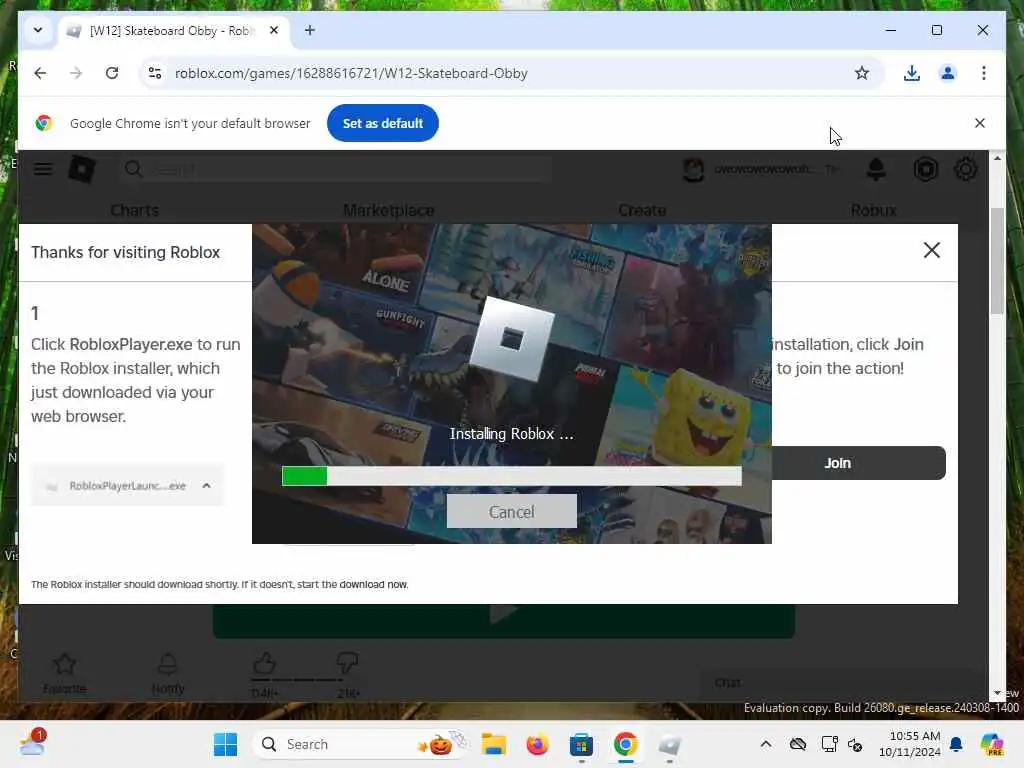
Task: Click the Notify bell icon
Action: (168, 672)
